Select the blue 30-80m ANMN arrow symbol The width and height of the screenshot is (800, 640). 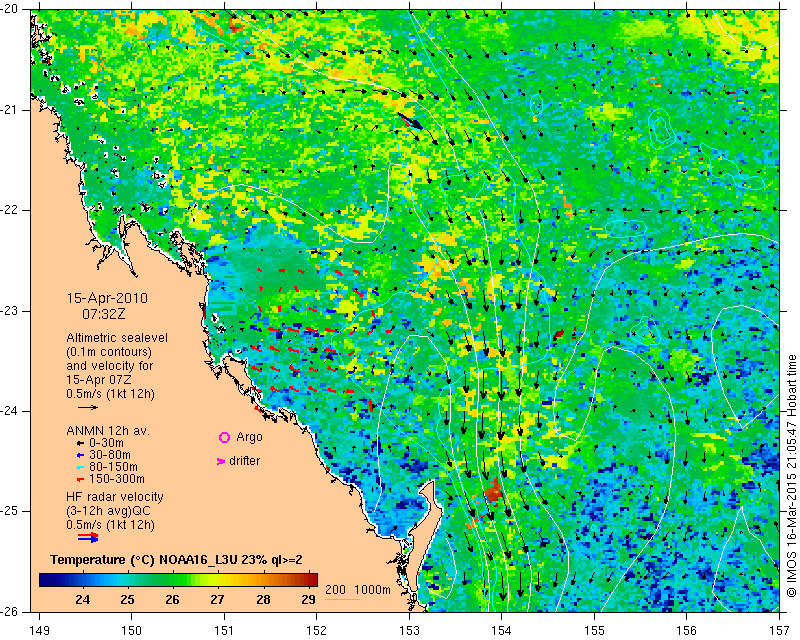(80, 455)
